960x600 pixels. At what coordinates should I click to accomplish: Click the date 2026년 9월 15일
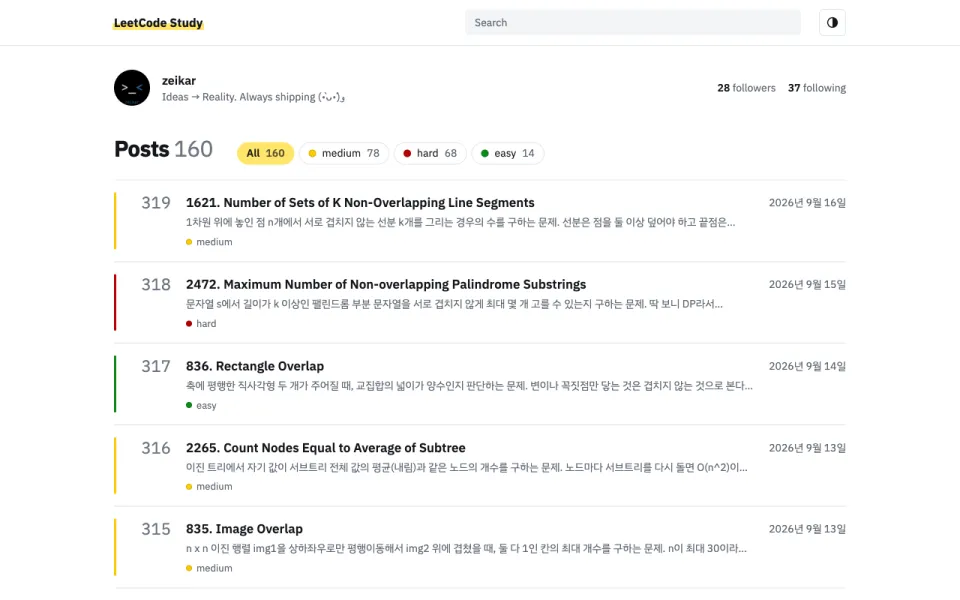pos(807,284)
